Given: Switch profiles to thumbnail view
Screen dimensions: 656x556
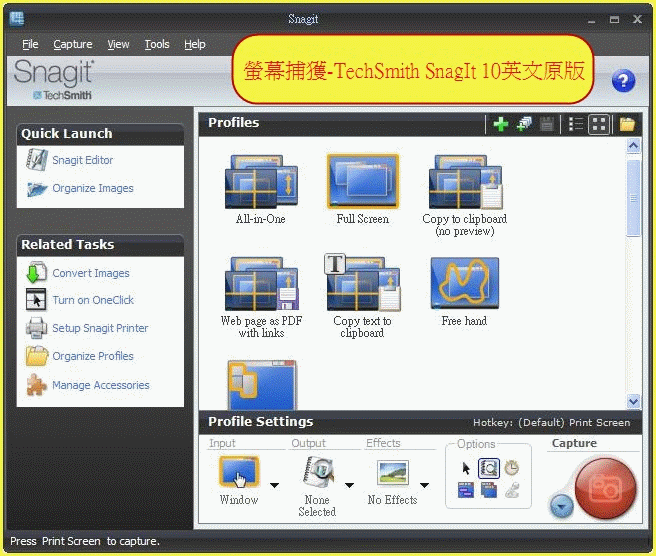Looking at the screenshot, I should pyautogui.click(x=599, y=124).
